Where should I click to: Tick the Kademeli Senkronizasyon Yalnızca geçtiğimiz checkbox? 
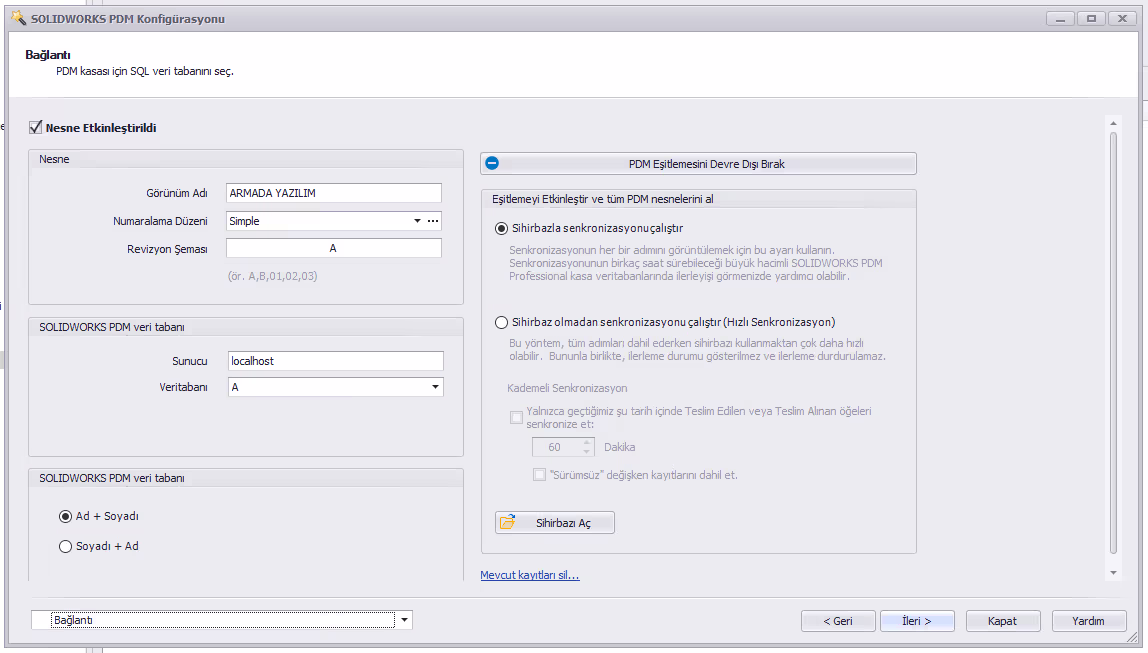click(516, 417)
